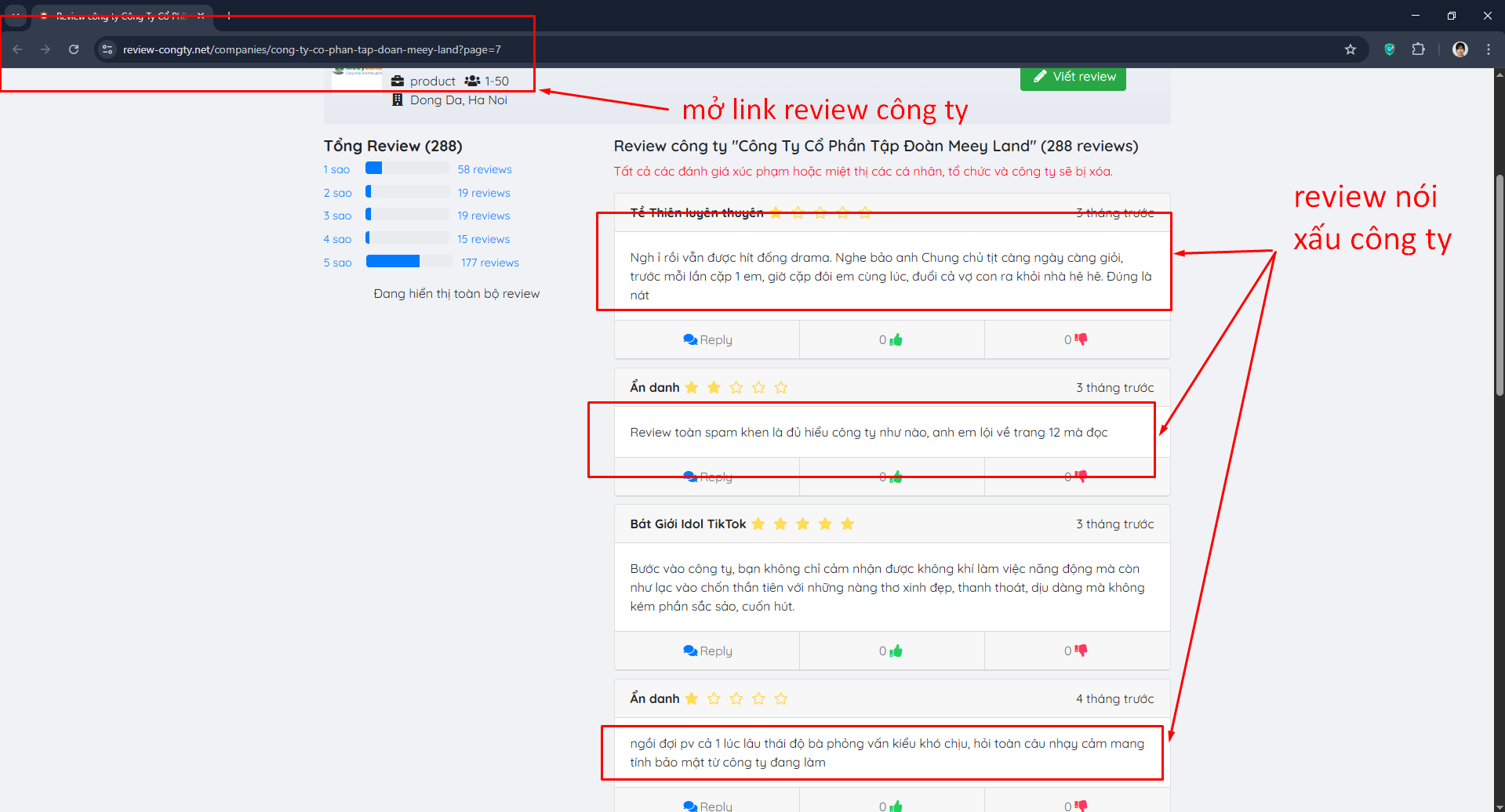Bookmark this page with the star icon
Screen dimensions: 1505x812
click(1350, 49)
